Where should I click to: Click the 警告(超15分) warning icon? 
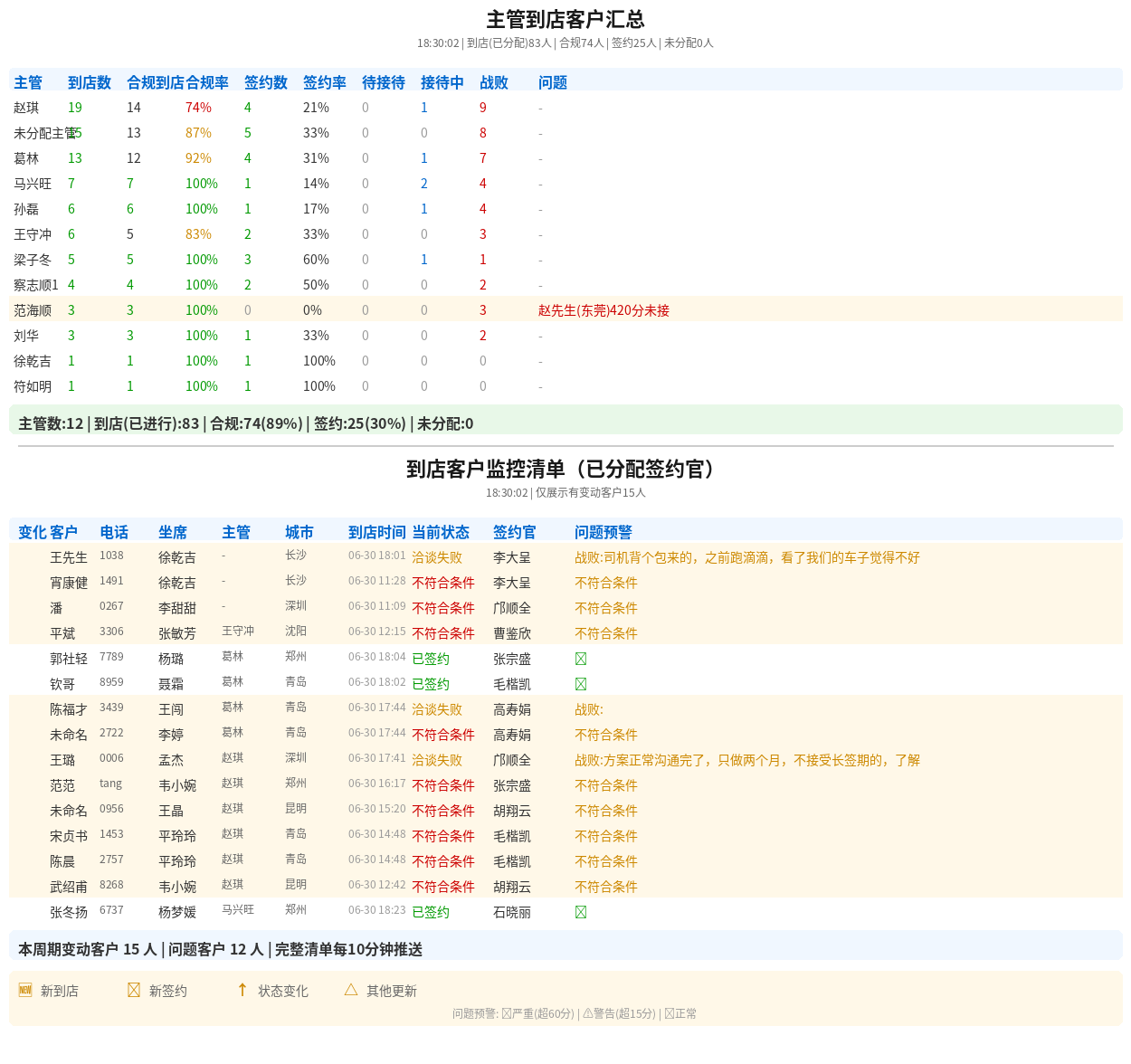click(x=587, y=1013)
